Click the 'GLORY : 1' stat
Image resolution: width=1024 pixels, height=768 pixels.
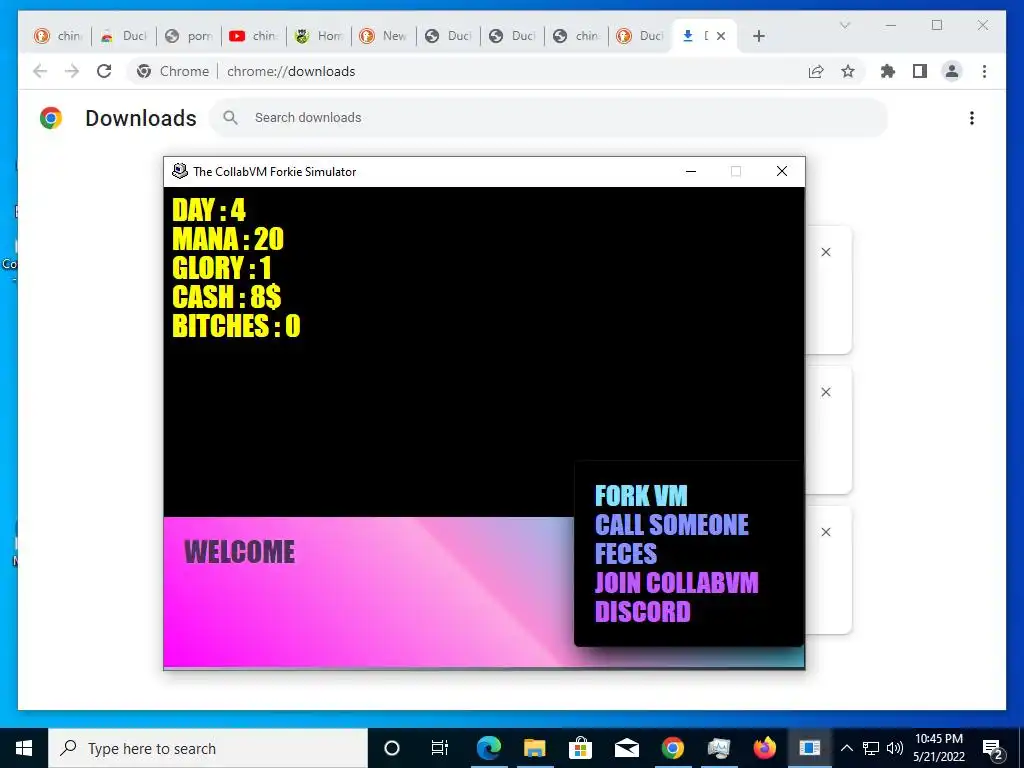pyautogui.click(x=221, y=268)
